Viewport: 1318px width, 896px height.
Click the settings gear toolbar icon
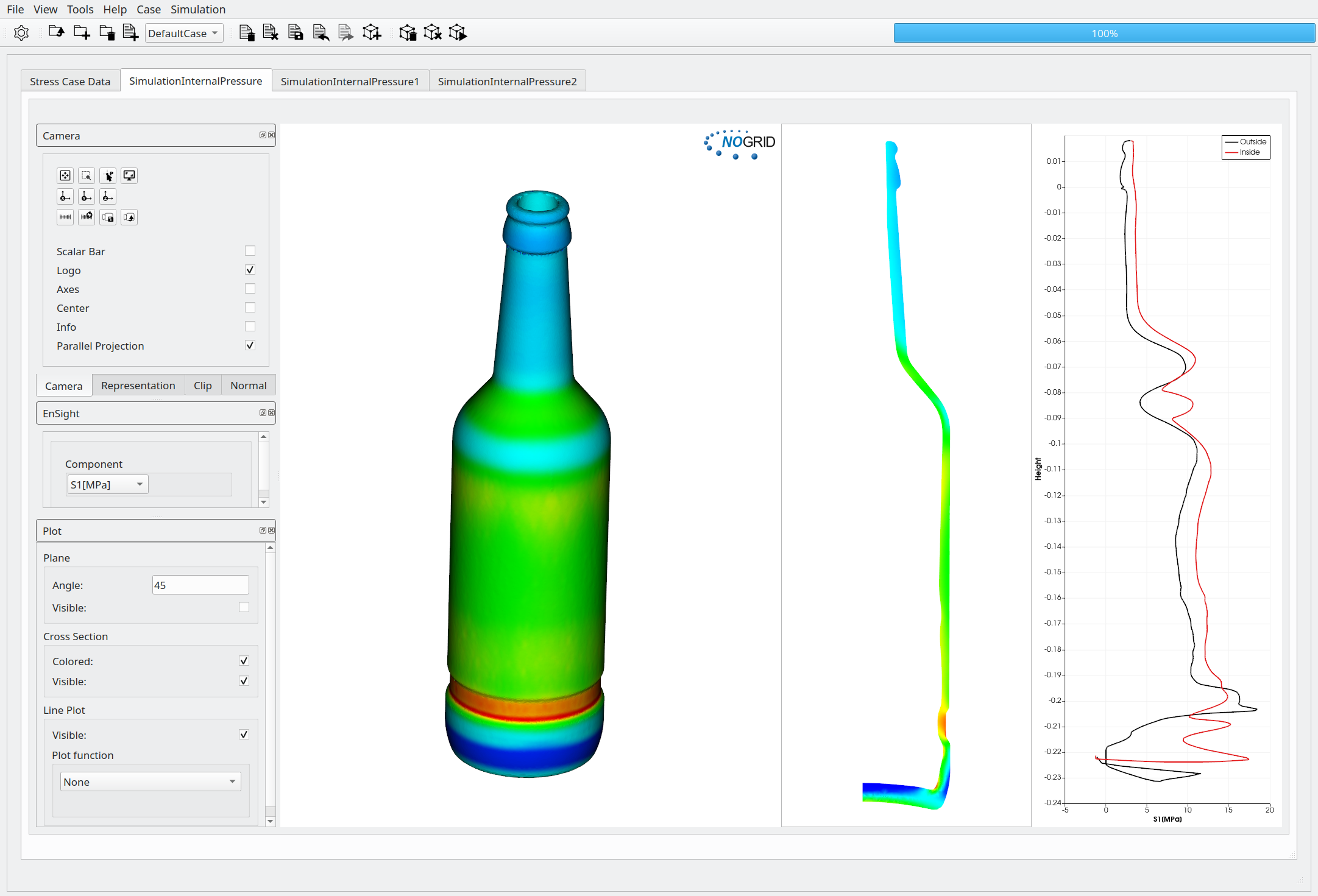(x=21, y=33)
